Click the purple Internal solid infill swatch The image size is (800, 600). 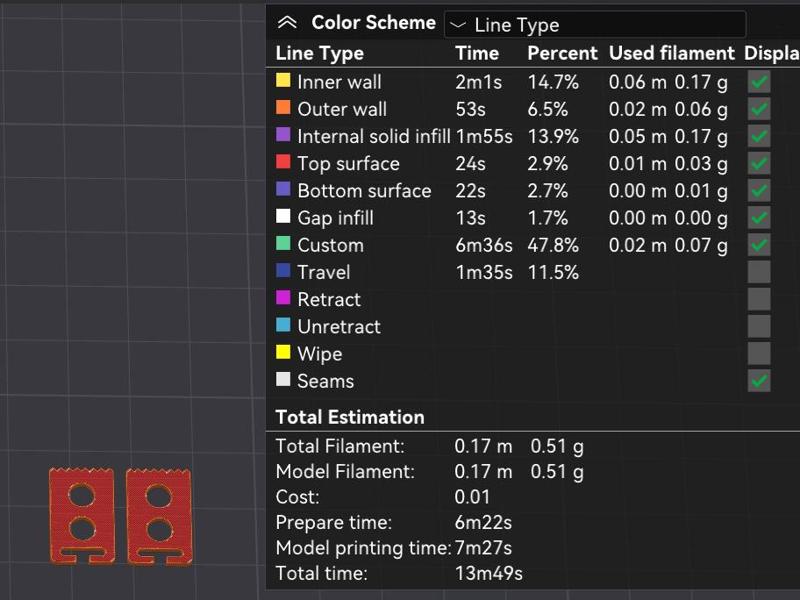click(283, 134)
